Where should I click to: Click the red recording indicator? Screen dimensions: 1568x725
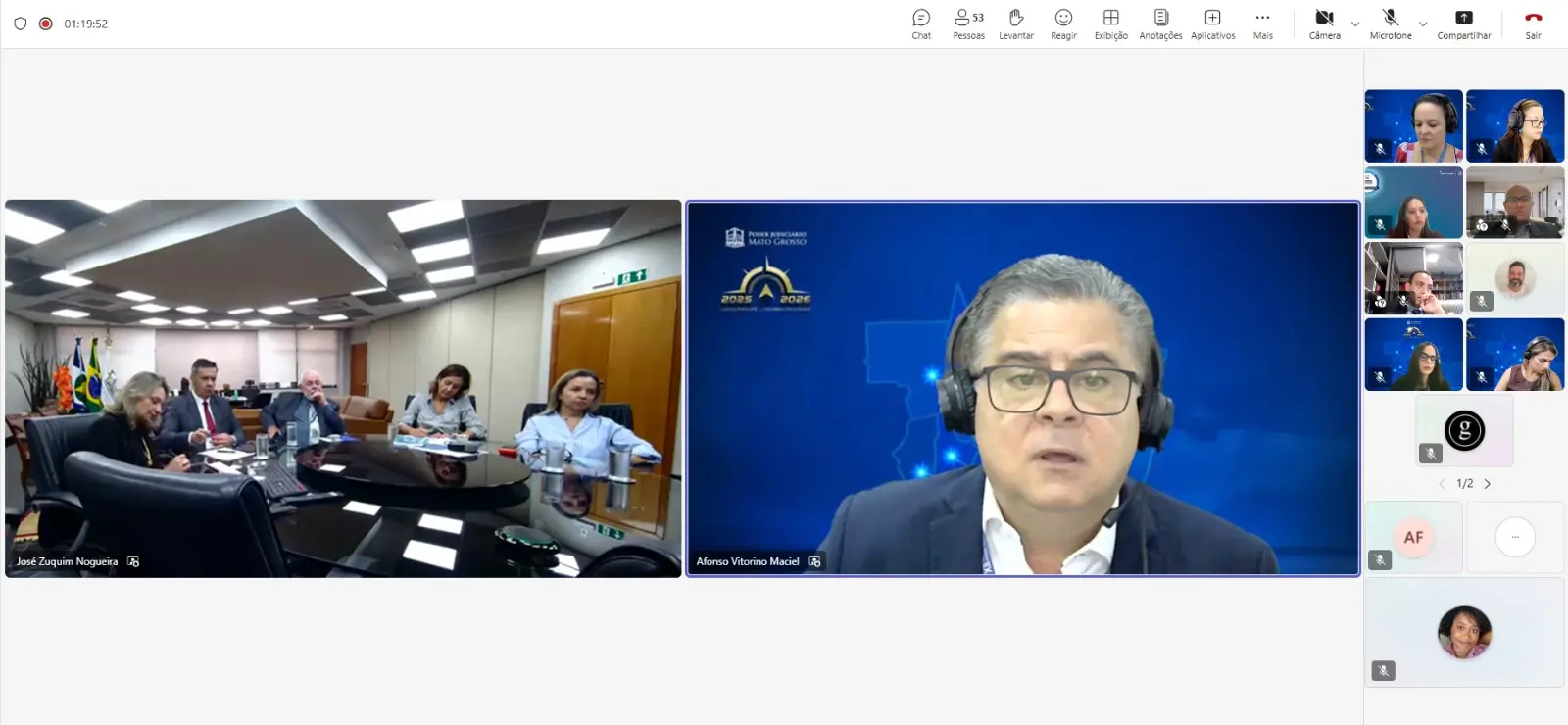click(x=45, y=24)
